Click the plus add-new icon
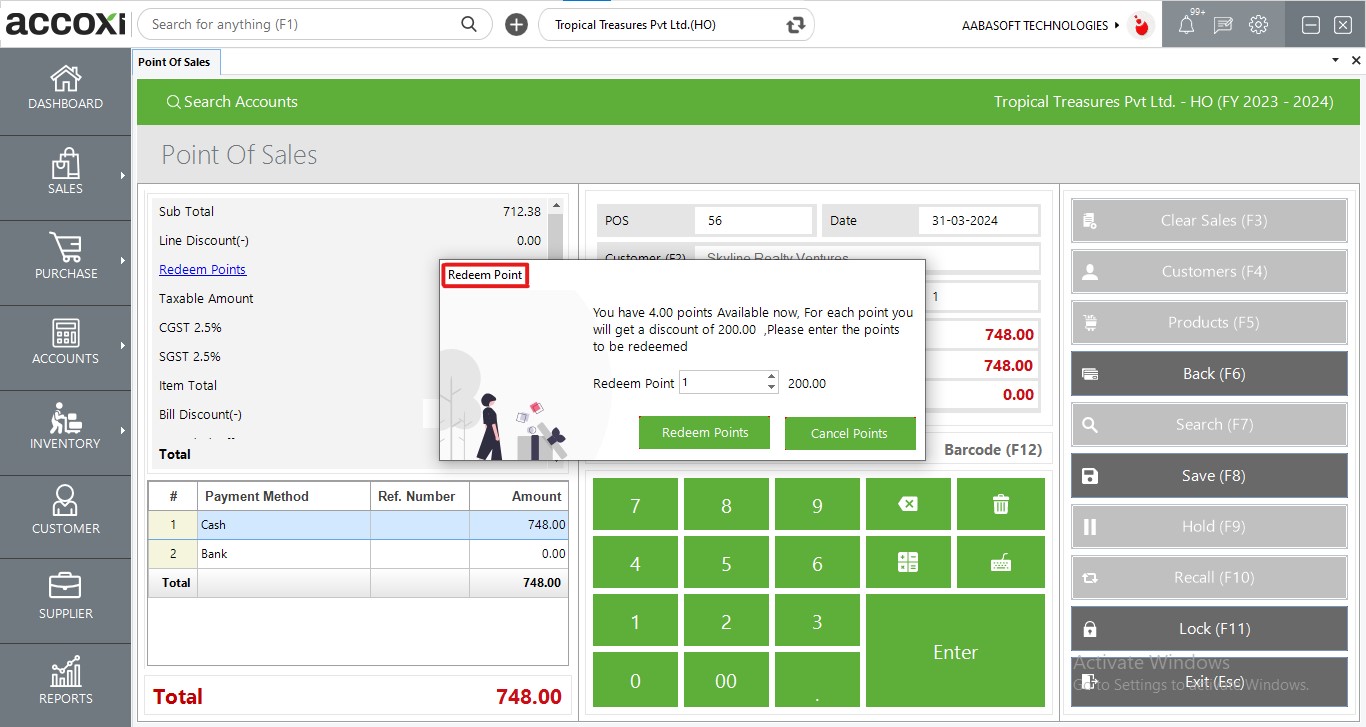Image resolution: width=1366 pixels, height=727 pixels. click(516, 25)
